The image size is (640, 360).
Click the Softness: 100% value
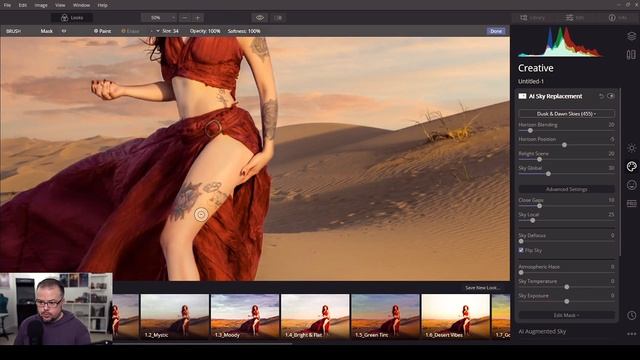(x=244, y=31)
